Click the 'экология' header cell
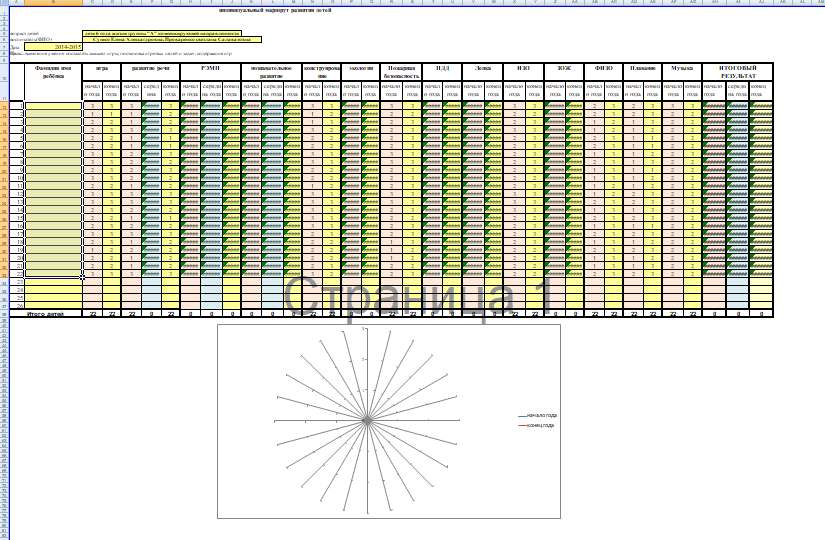825x540 pixels. [362, 68]
